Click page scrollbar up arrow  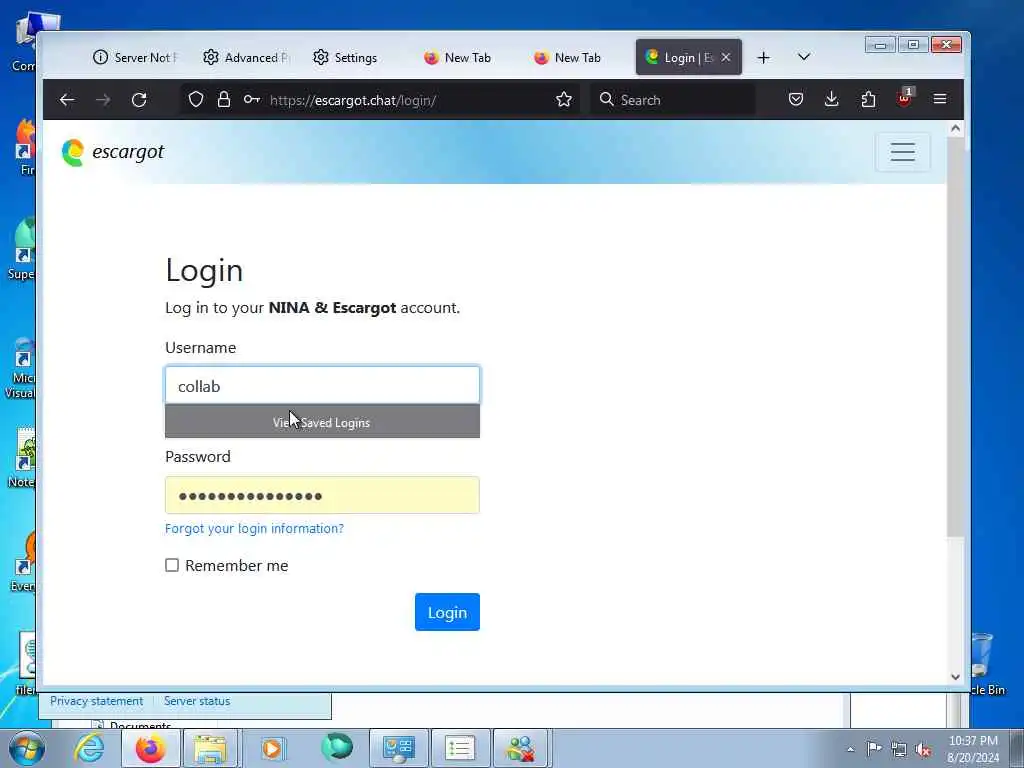point(955,129)
